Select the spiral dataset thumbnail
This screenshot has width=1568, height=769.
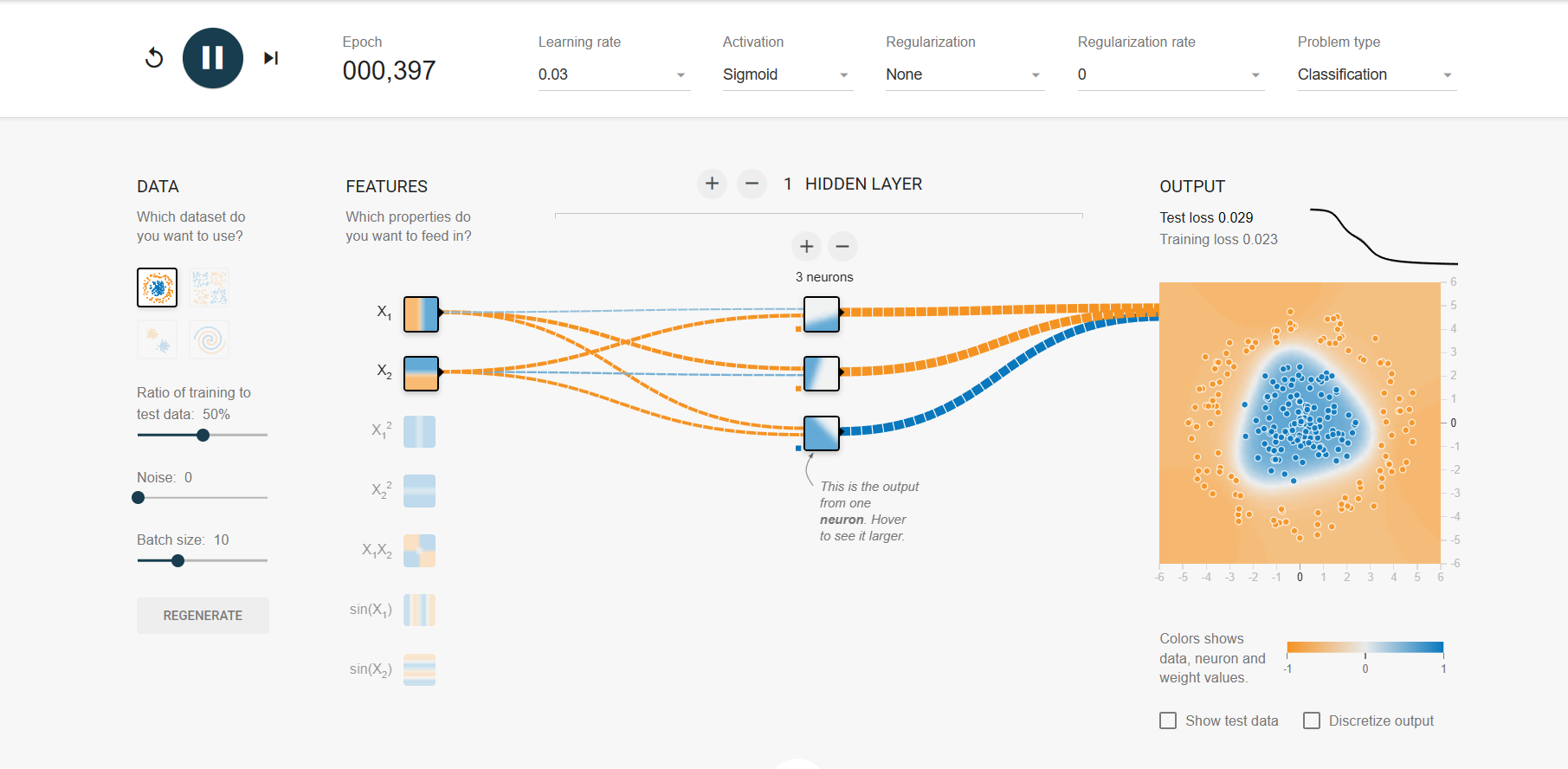[210, 339]
